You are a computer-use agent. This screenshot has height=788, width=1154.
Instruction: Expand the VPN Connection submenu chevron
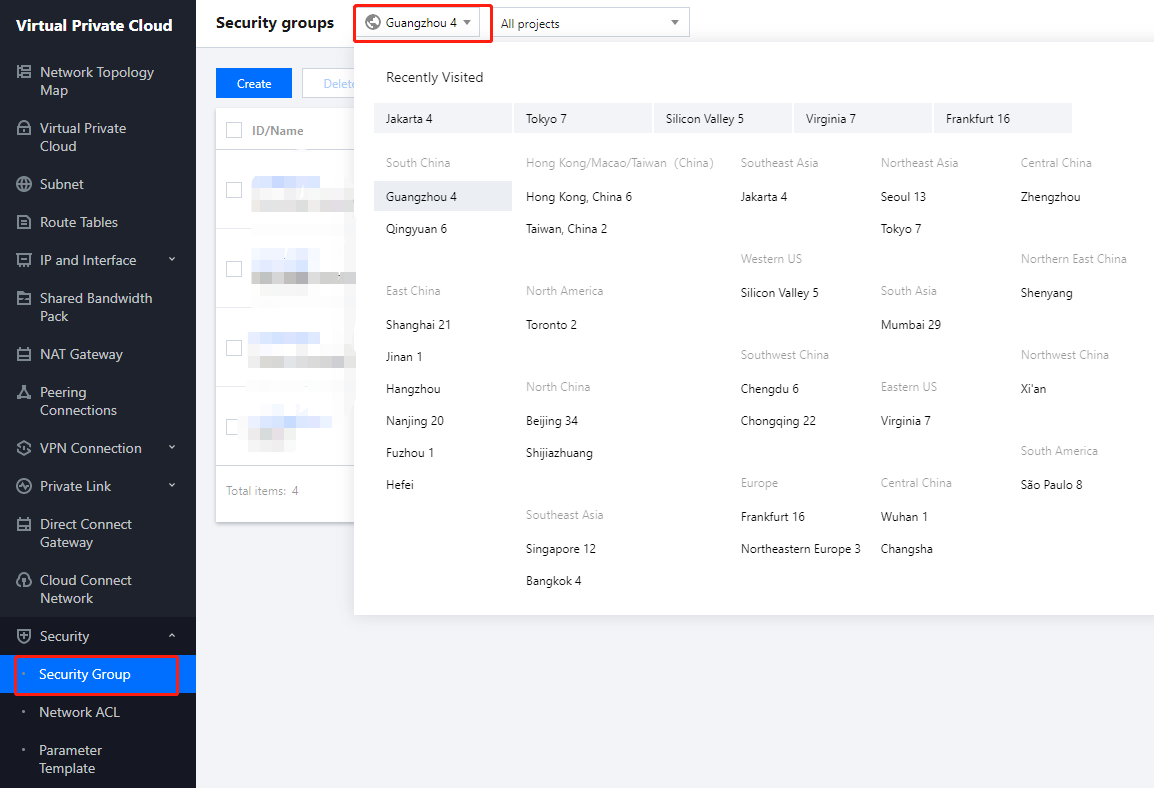coord(172,447)
